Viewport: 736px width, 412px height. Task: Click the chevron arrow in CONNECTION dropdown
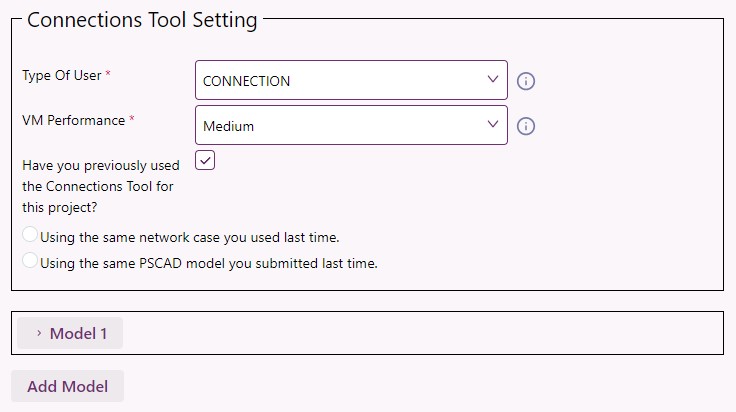[x=492, y=79]
